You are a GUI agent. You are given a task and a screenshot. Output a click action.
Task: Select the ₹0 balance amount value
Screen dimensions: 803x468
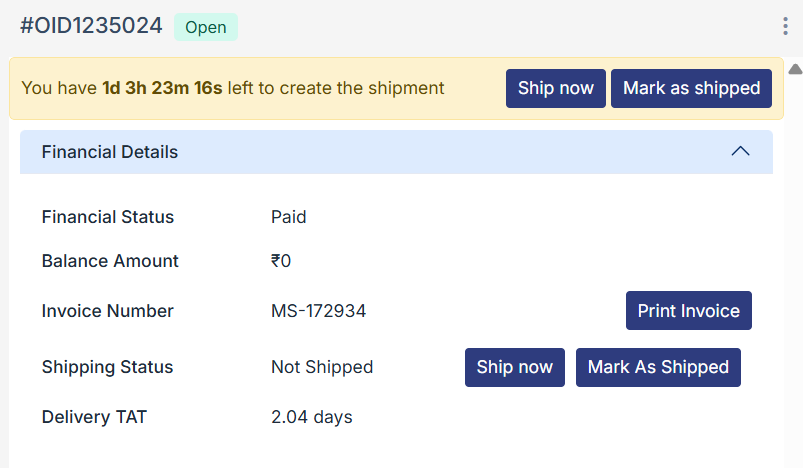281,261
